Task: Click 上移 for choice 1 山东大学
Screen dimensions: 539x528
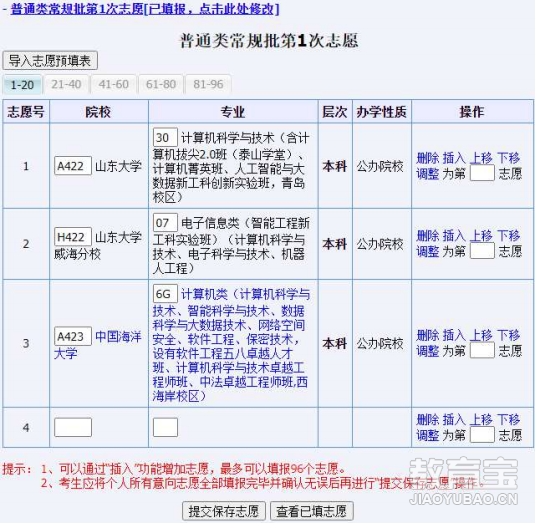Action: coord(482,158)
